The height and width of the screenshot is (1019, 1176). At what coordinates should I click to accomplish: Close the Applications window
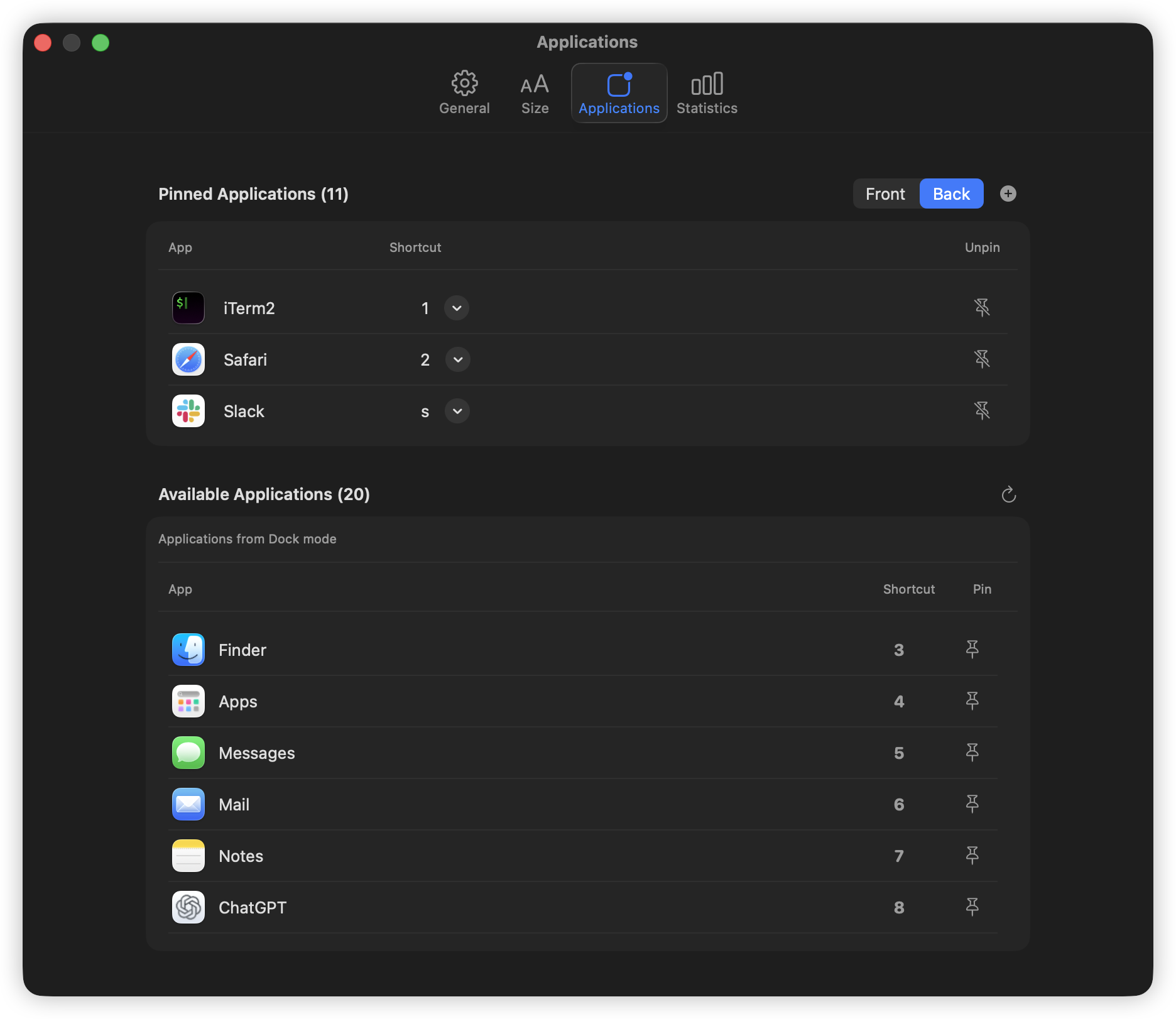pos(43,43)
